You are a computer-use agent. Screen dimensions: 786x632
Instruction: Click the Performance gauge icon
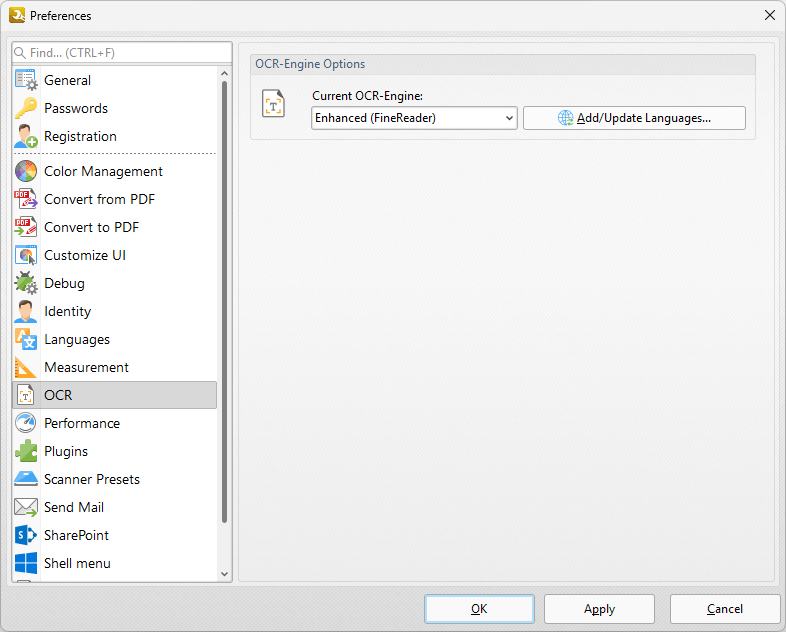click(26, 424)
